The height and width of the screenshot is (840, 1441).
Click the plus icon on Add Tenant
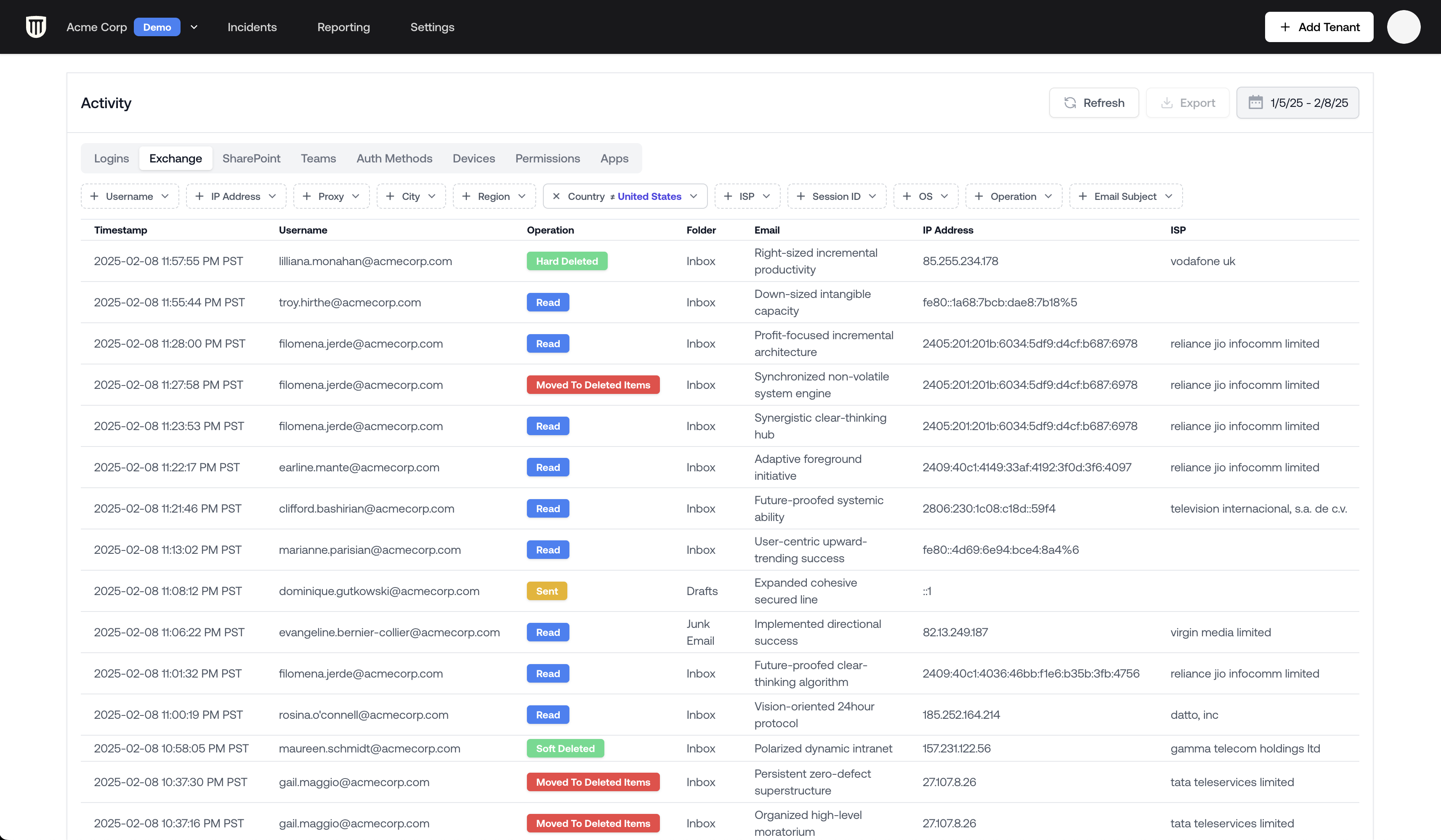click(x=1285, y=27)
